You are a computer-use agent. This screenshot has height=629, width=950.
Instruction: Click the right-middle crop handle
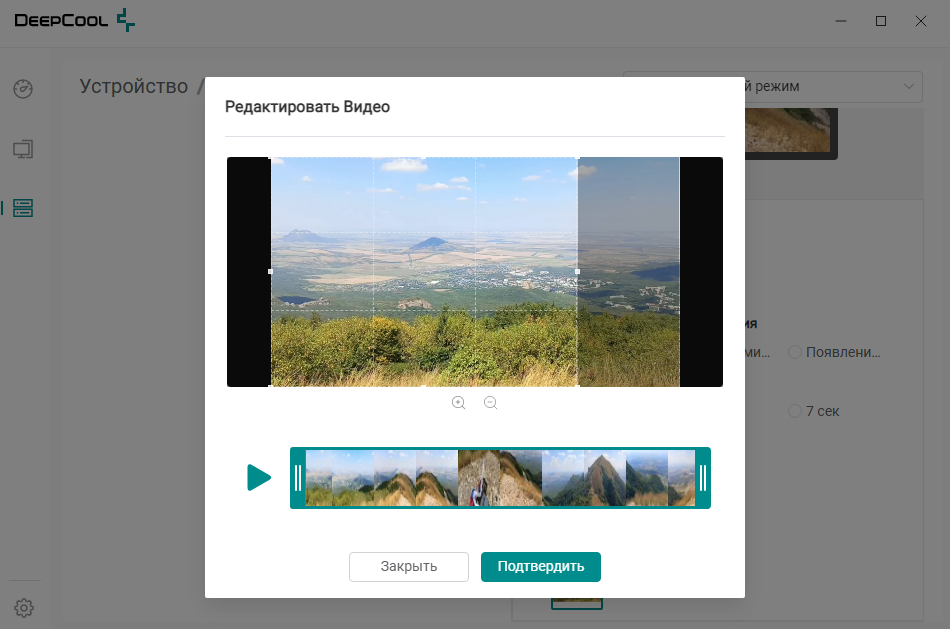coord(577,271)
